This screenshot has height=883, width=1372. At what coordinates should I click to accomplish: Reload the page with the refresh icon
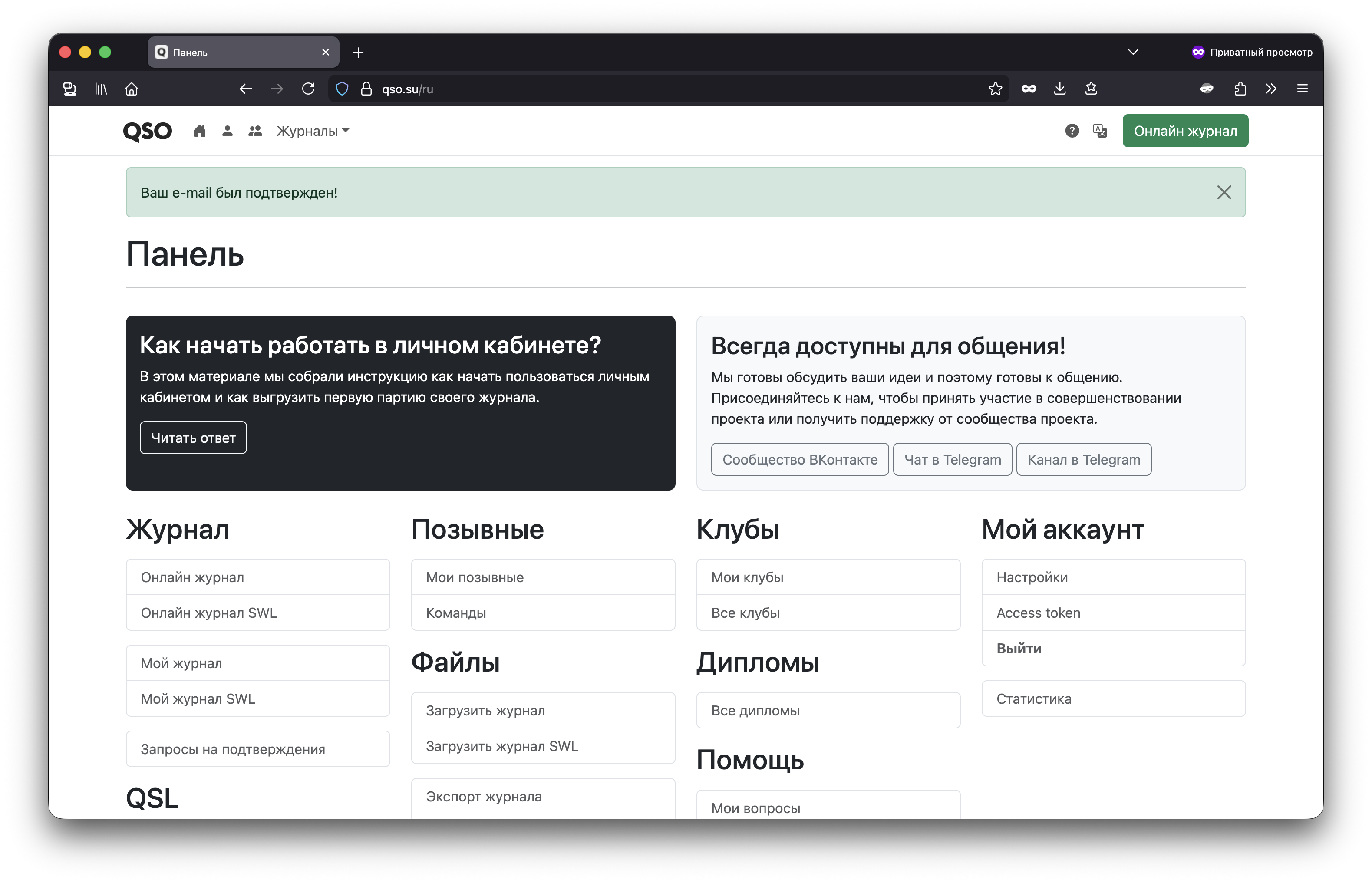(308, 89)
